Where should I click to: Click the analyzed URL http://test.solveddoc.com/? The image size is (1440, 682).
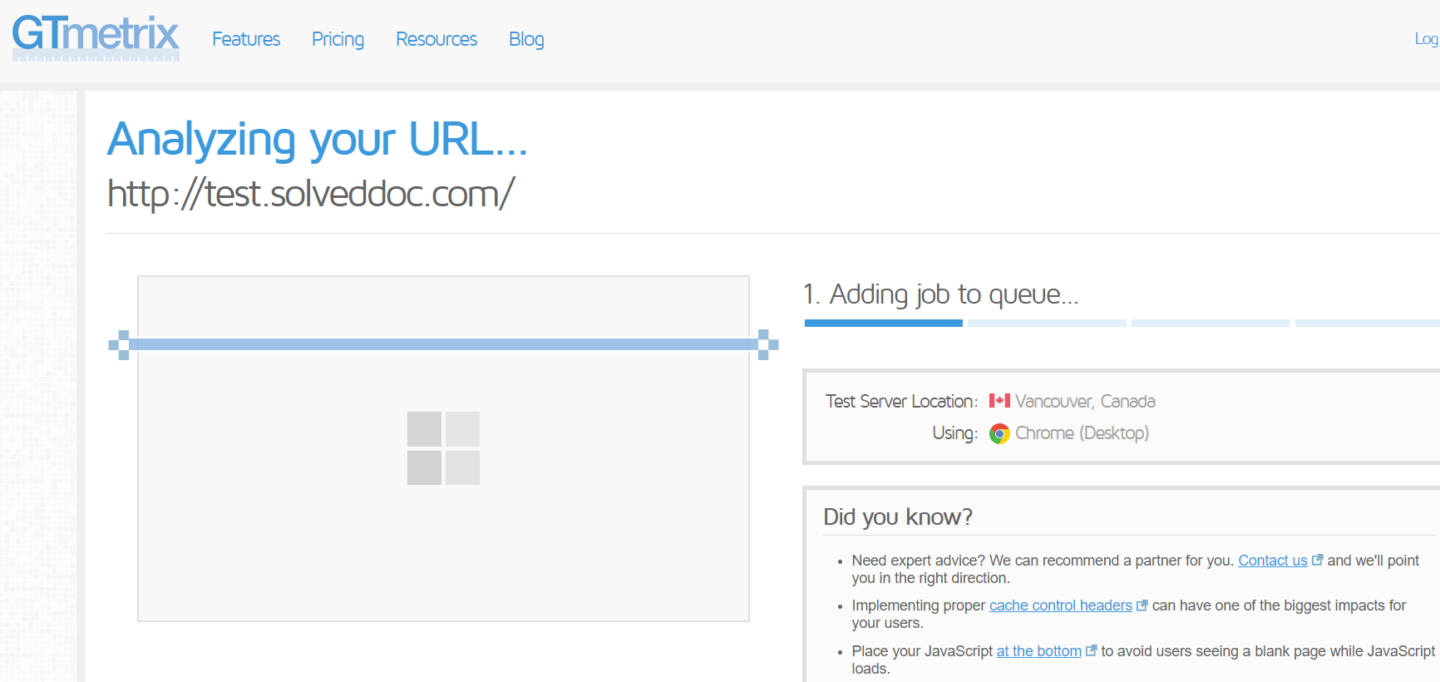[x=311, y=193]
